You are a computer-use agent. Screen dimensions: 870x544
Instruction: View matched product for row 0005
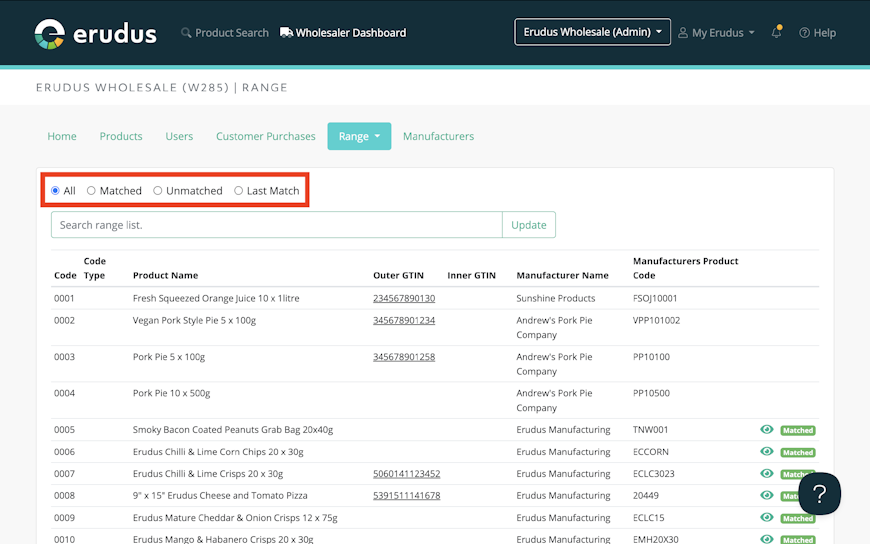click(767, 430)
